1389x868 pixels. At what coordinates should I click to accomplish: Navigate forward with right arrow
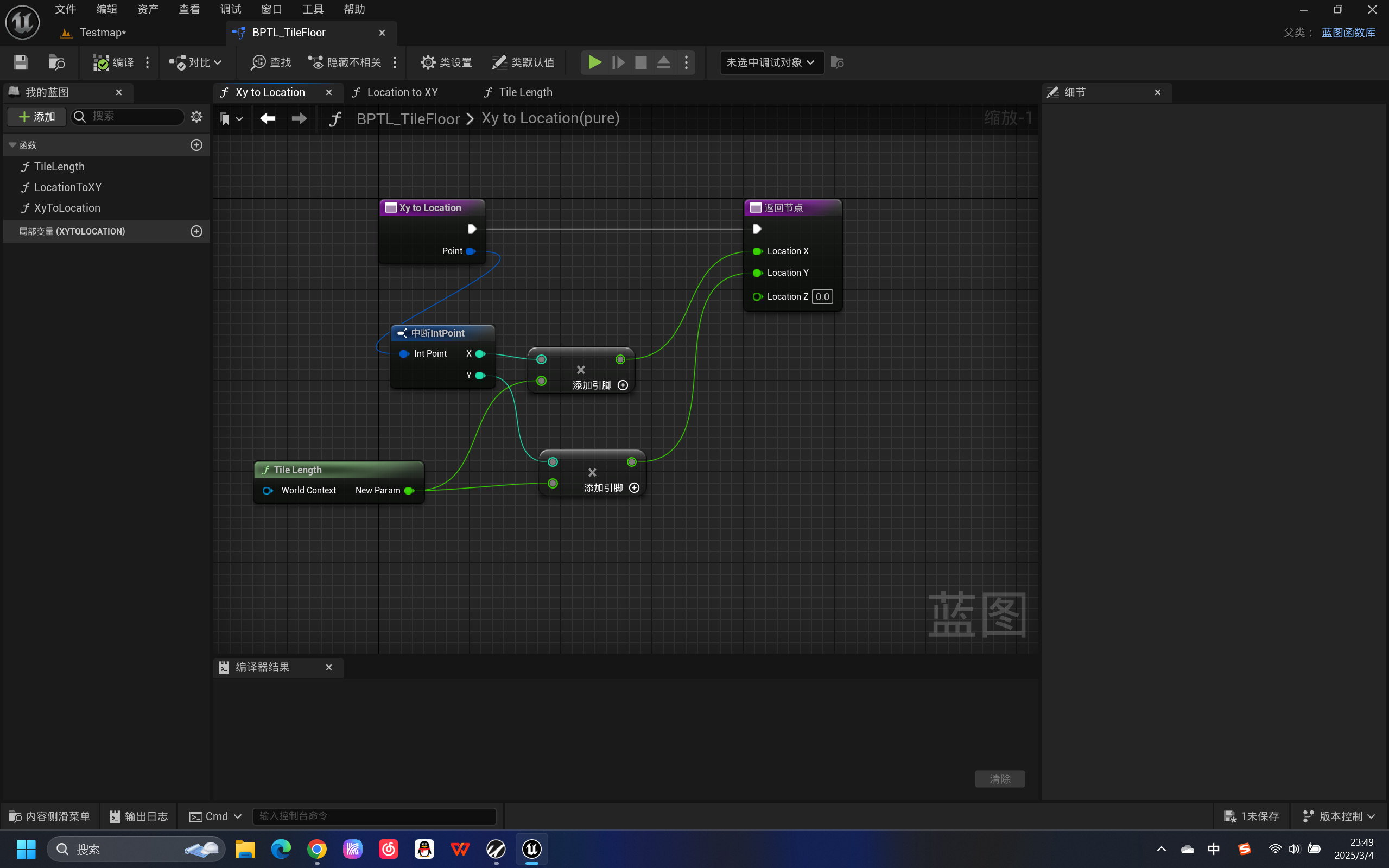point(299,118)
